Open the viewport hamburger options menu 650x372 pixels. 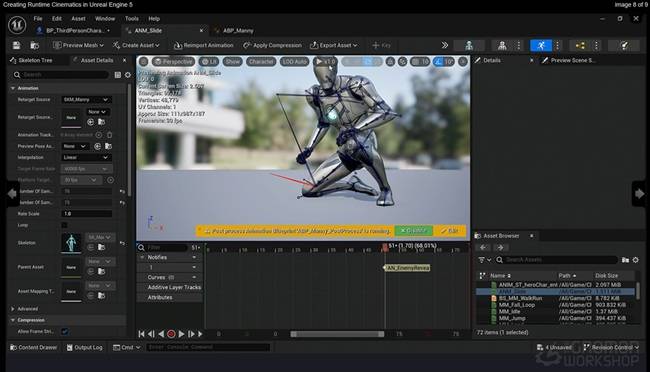coord(143,61)
